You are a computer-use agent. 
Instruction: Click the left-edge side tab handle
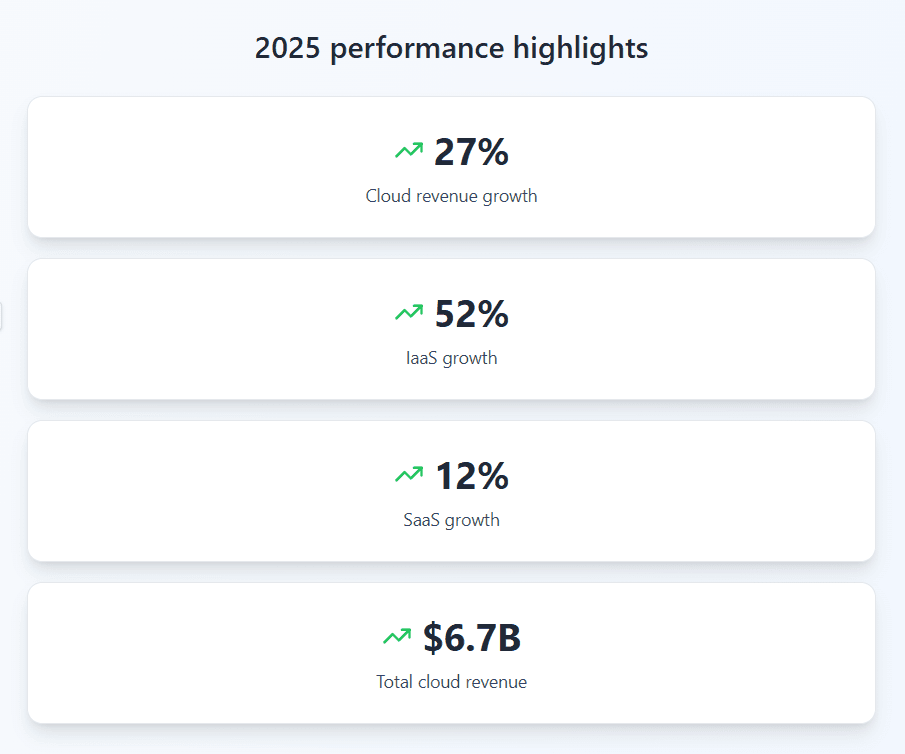pyautogui.click(x=1, y=315)
